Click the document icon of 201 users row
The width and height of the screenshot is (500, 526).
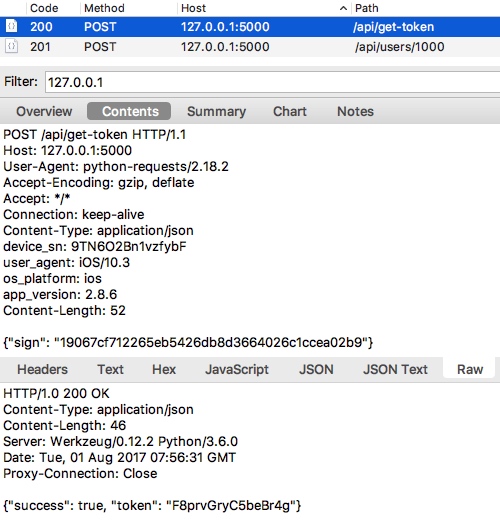[12, 46]
